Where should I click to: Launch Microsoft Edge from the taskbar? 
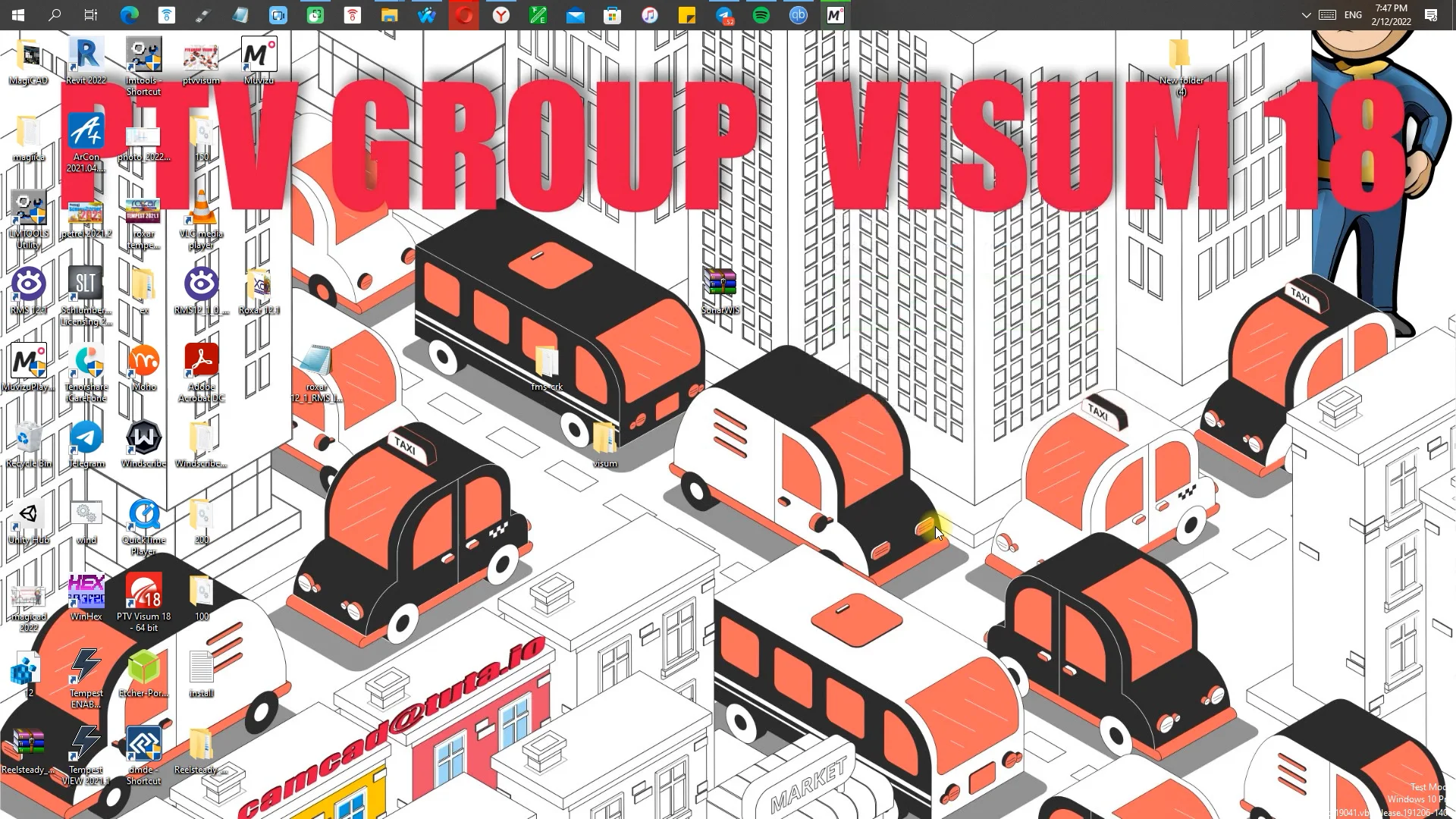point(130,15)
